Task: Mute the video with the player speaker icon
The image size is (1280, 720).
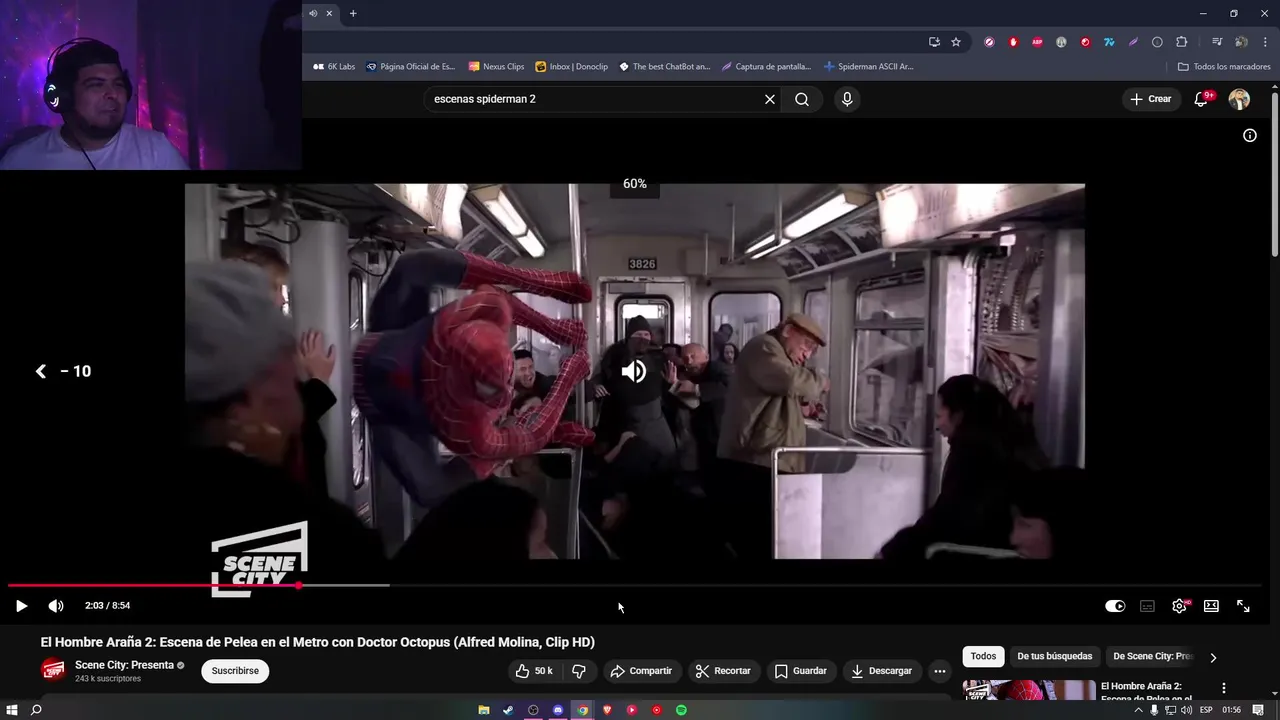Action: (56, 606)
